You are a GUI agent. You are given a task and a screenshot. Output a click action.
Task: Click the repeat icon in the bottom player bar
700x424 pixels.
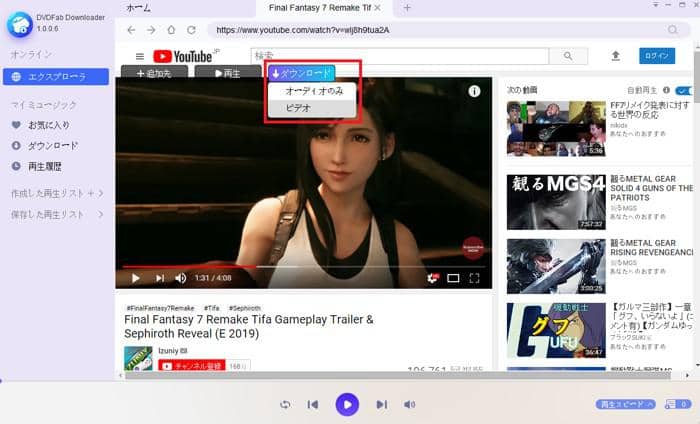pos(285,404)
